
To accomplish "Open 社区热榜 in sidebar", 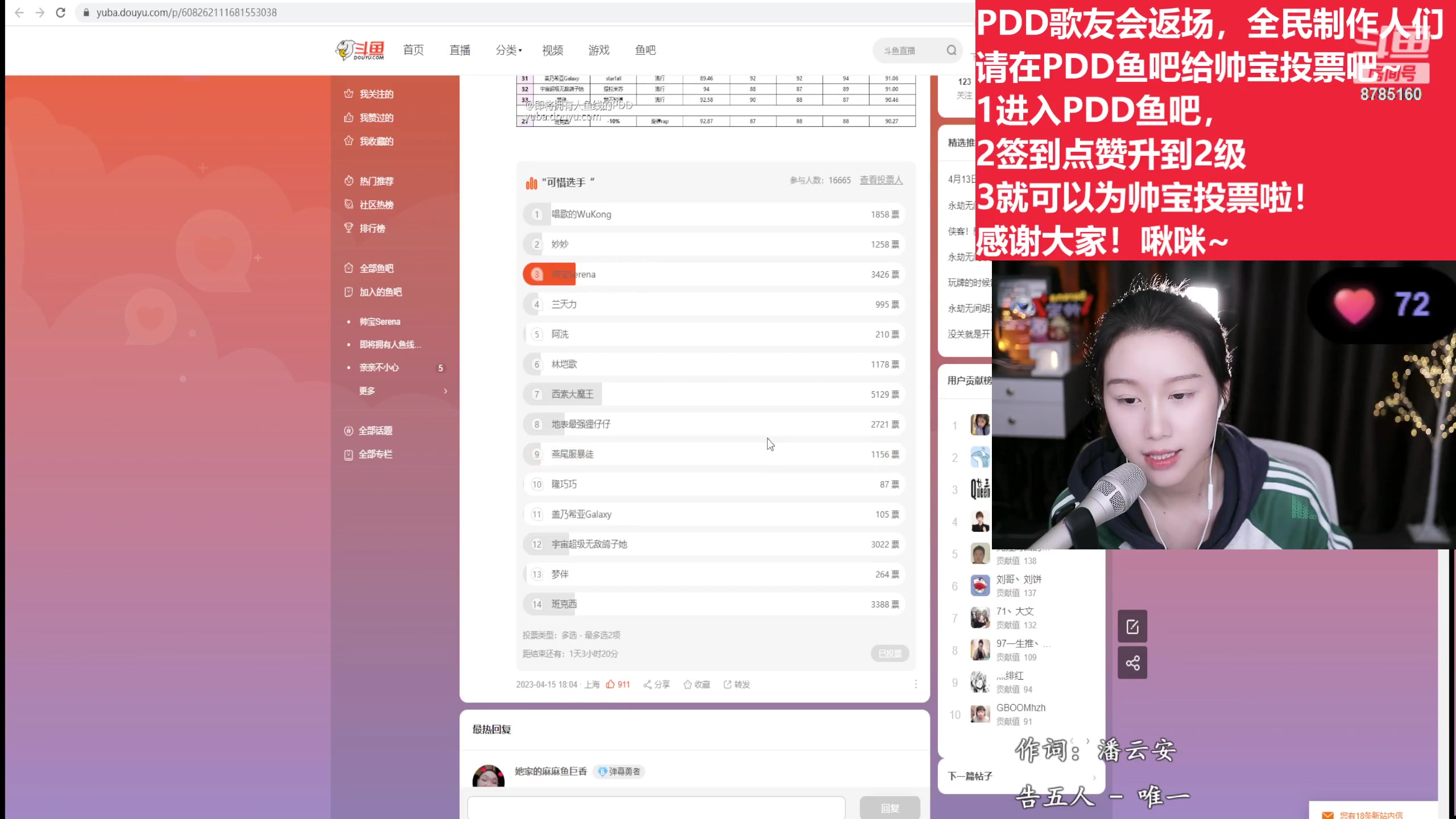I will coord(369,205).
